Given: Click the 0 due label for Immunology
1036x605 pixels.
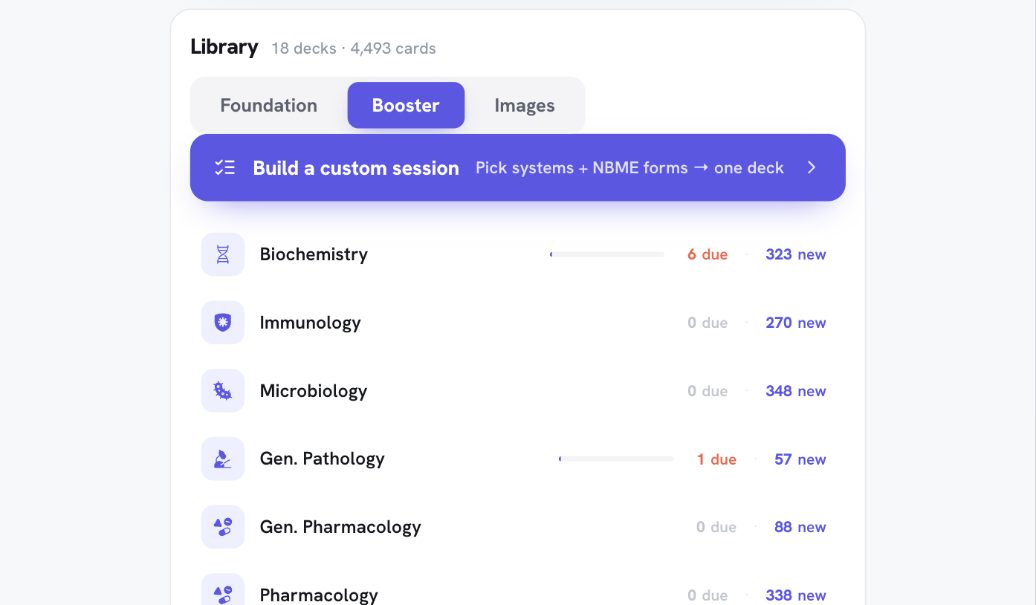Looking at the screenshot, I should (707, 322).
